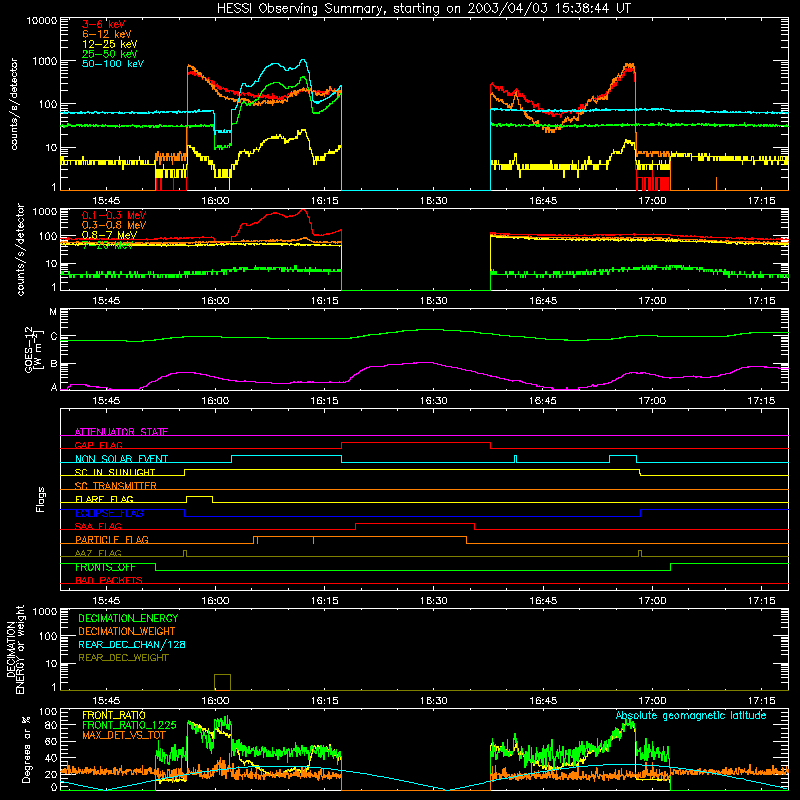Pick the PARTICLE_FLAG label
The image size is (800, 800).
pyautogui.click(x=112, y=539)
